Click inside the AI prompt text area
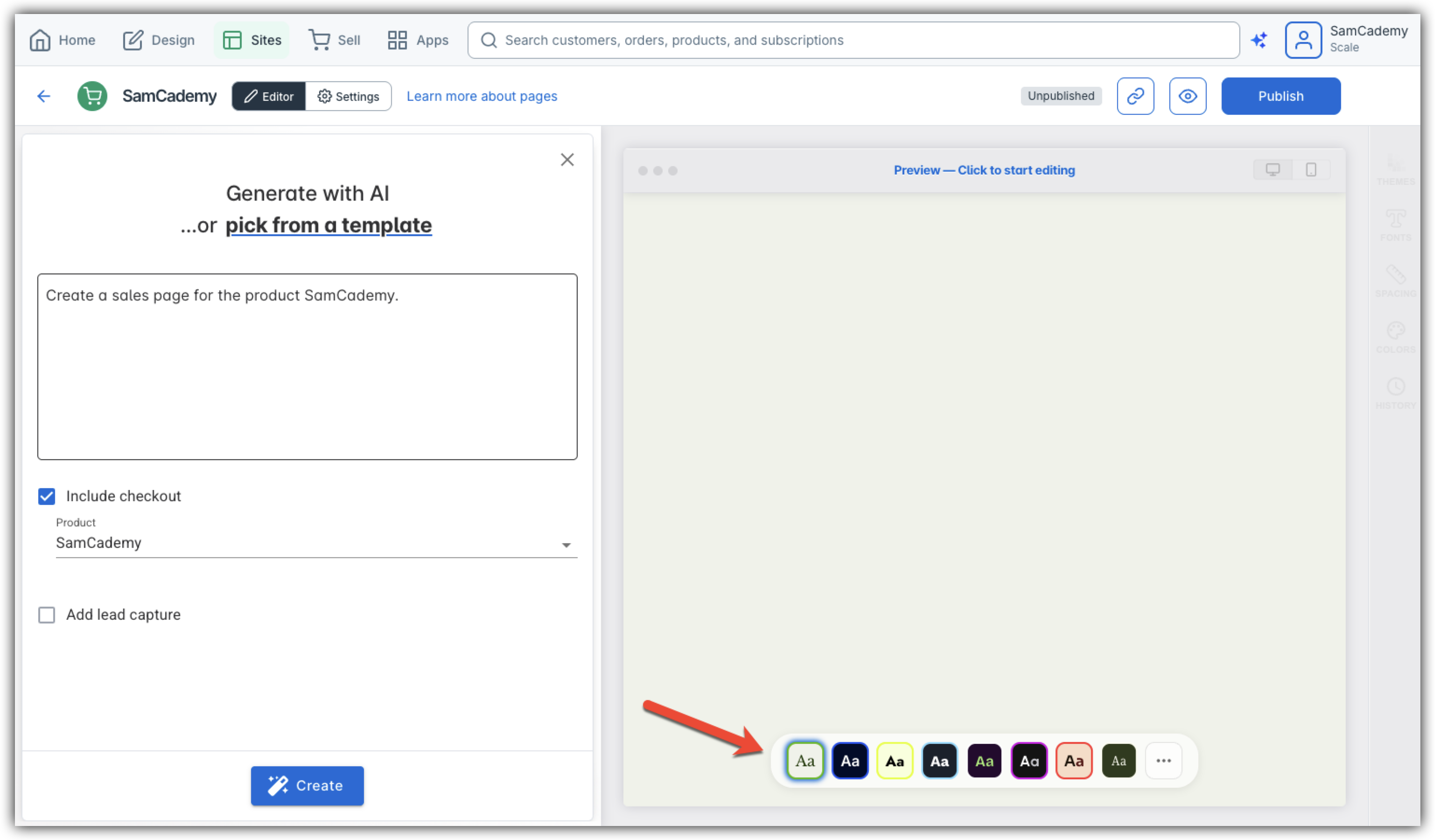Screen dimensions: 1440x840 [308, 366]
